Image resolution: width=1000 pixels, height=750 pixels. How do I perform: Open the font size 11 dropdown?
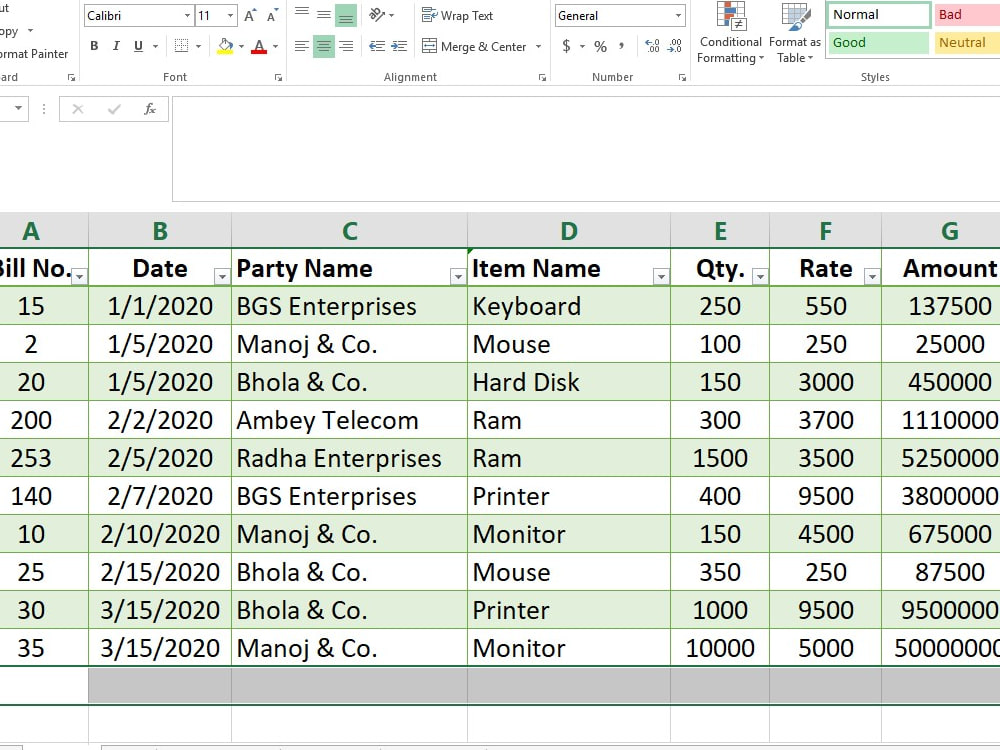pos(230,15)
